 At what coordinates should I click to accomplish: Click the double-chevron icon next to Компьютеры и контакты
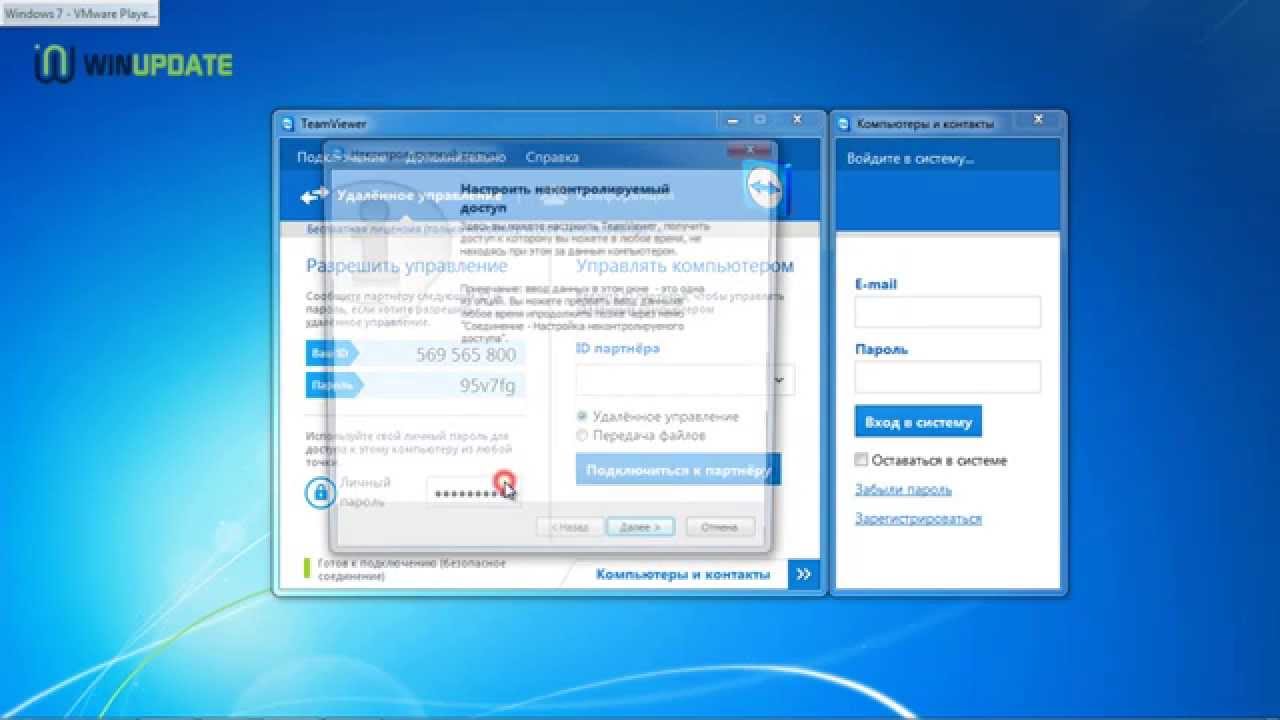[x=803, y=574]
